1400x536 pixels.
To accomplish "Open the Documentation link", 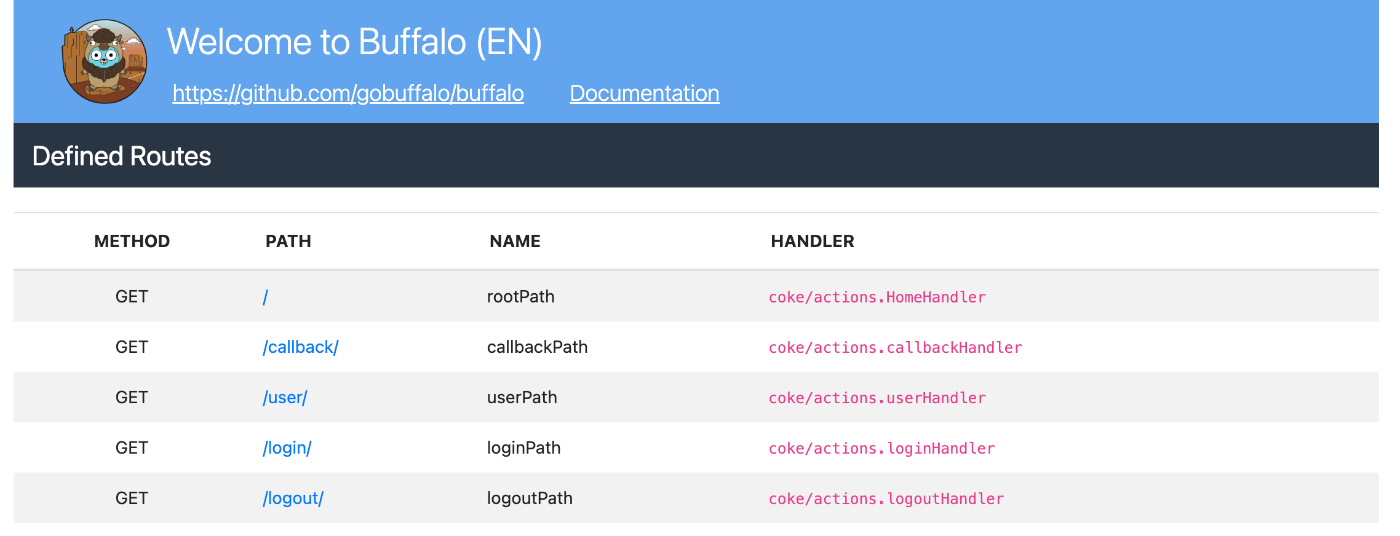I will 644,93.
